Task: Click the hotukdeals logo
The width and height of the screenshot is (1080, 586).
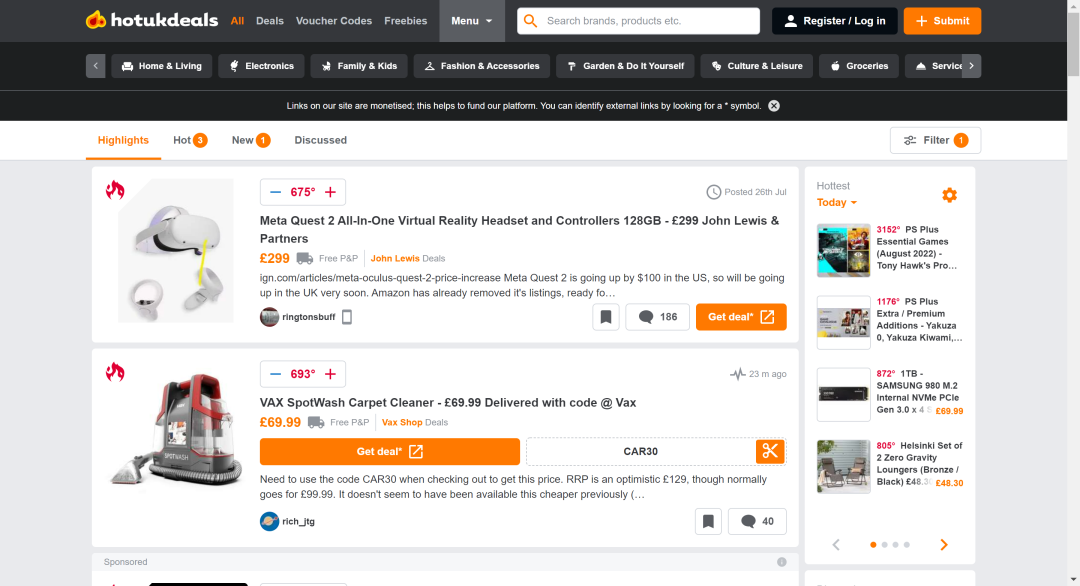Action: 152,21
